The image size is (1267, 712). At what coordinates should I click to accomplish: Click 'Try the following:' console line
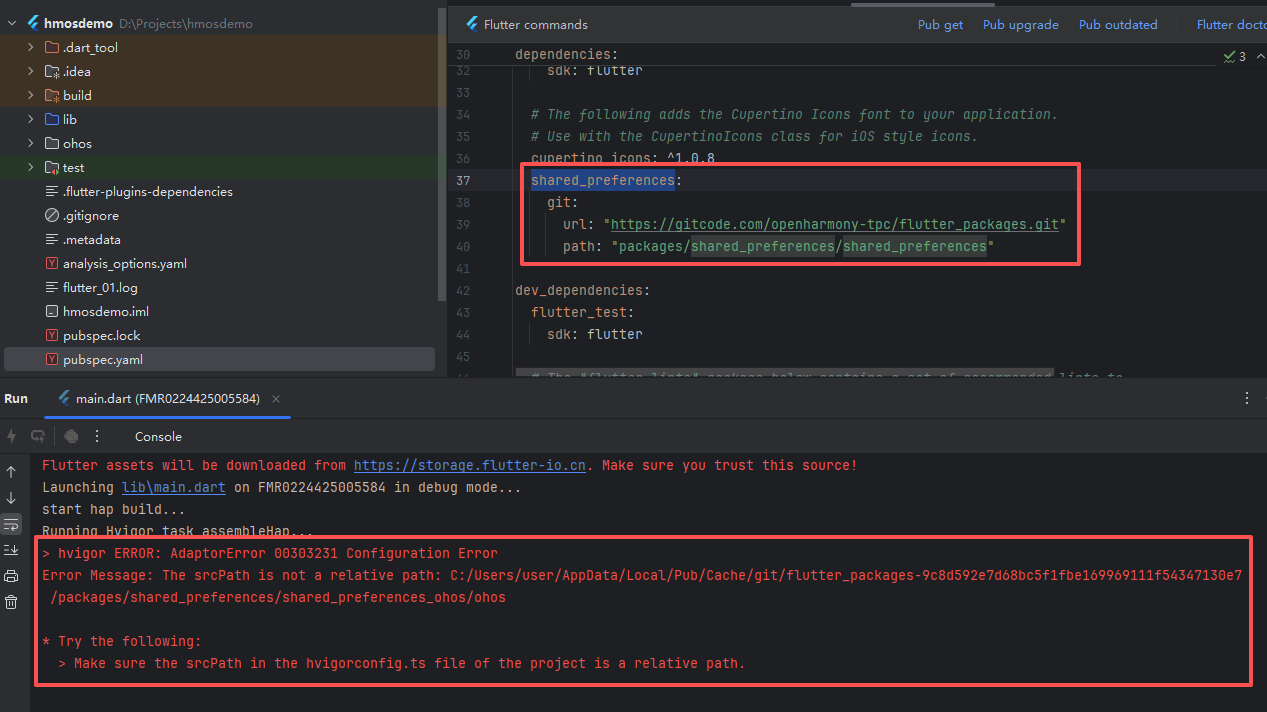(x=122, y=641)
